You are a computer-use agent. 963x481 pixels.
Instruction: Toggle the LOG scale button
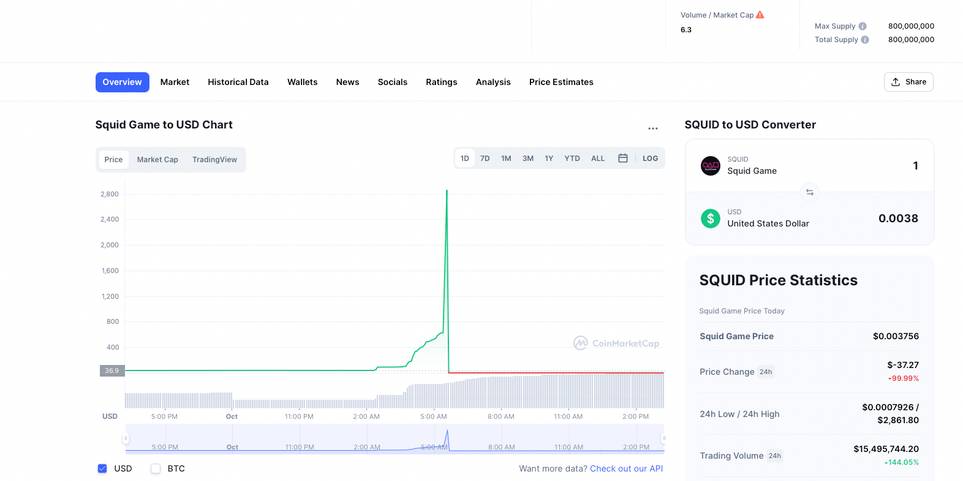pos(650,158)
